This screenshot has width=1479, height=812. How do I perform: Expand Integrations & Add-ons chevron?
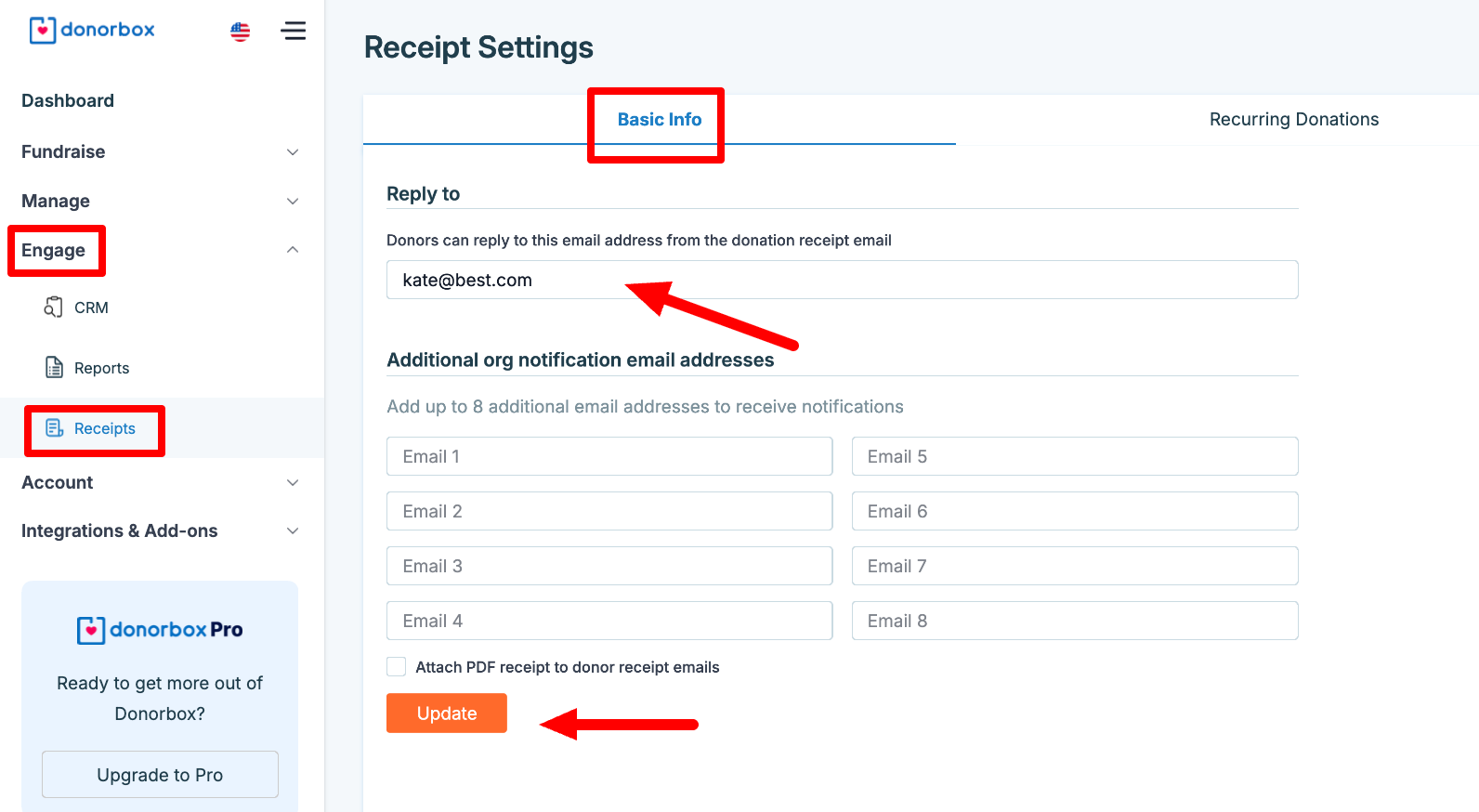pos(293,531)
